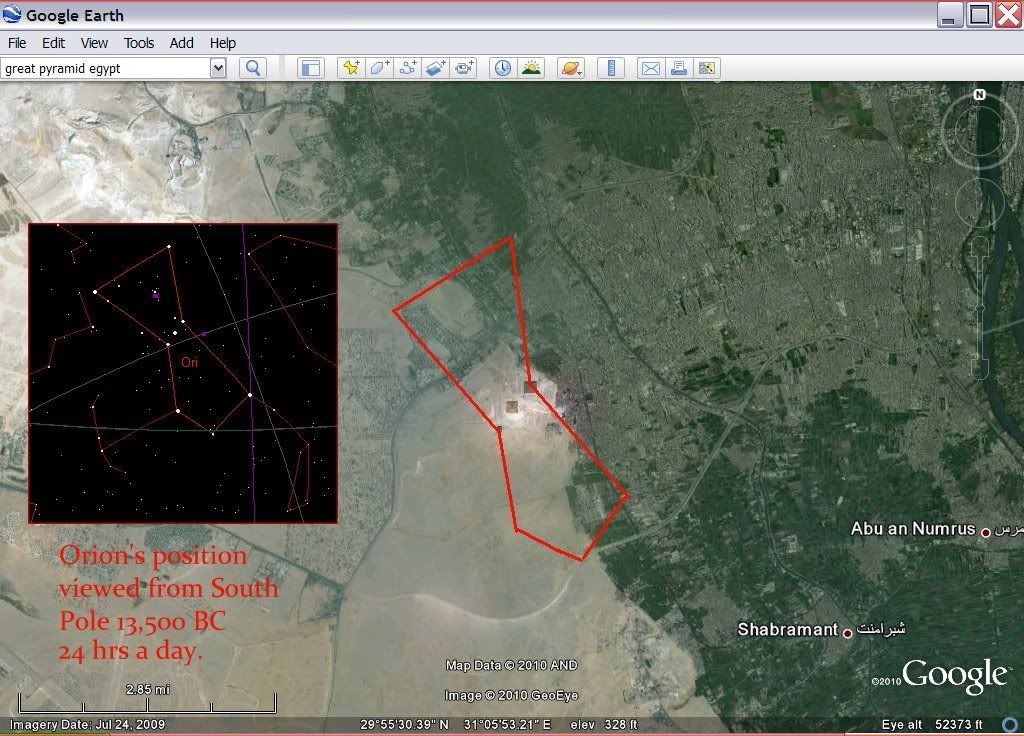Viewport: 1024px width, 736px height.
Task: Click the search magnifier button
Action: tap(253, 68)
